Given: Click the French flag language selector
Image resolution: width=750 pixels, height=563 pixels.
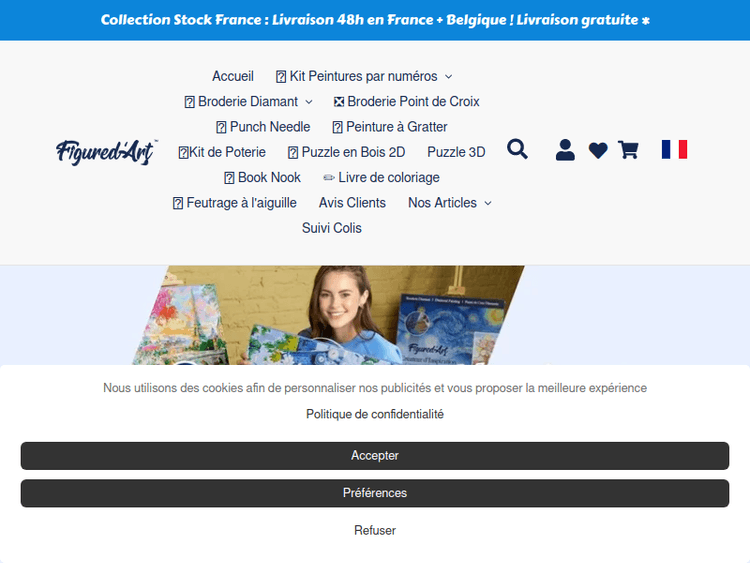Looking at the screenshot, I should (674, 149).
